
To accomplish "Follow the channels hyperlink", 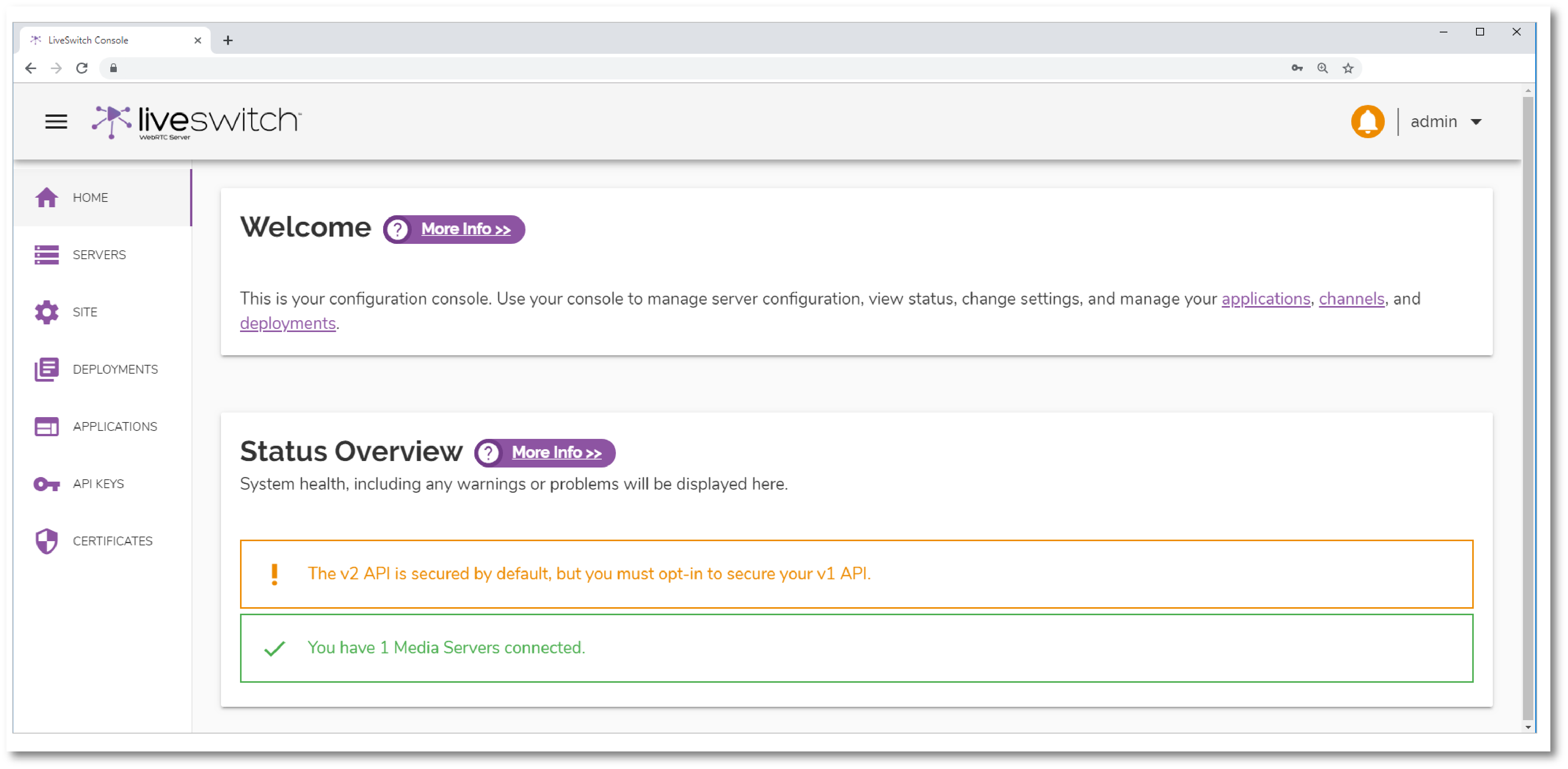I will point(1351,299).
